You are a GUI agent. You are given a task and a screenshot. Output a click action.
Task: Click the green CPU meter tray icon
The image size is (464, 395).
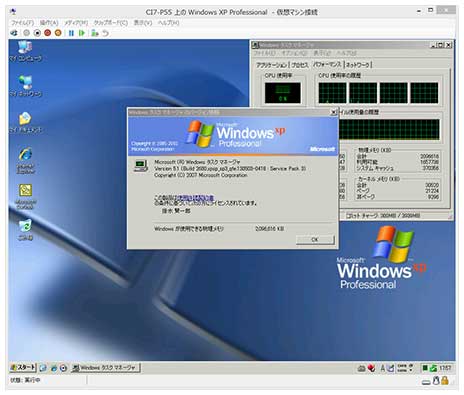coord(425,368)
